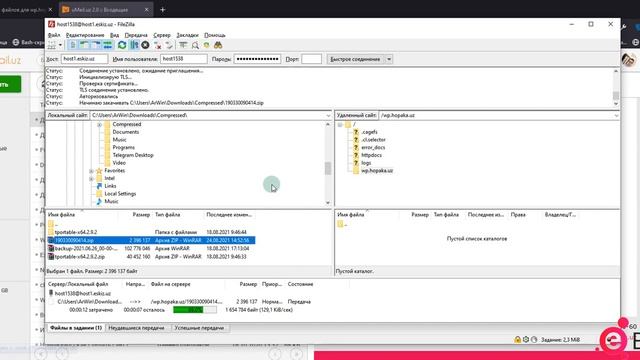Screen dimensions: 640x360
Task: Open the Передача menu
Action: [x=136, y=35]
